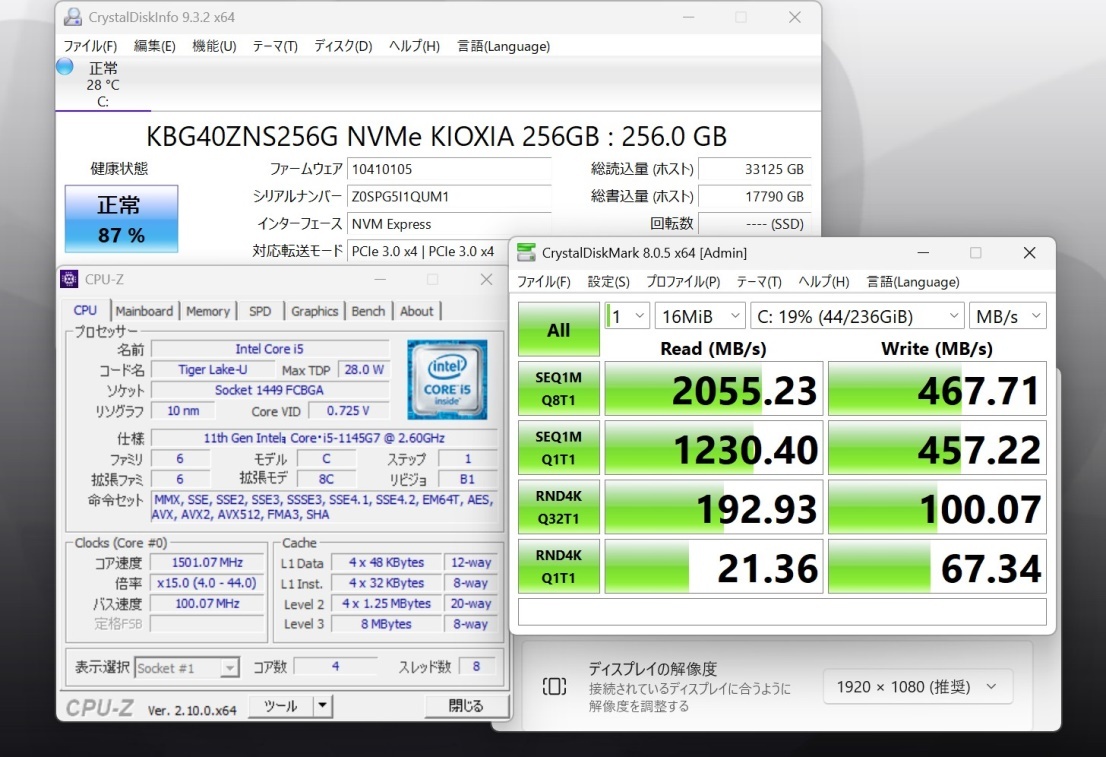Open the C: 19% (44/236GiB) drive dropdown
Viewport: 1106px width, 757px height.
(857, 316)
